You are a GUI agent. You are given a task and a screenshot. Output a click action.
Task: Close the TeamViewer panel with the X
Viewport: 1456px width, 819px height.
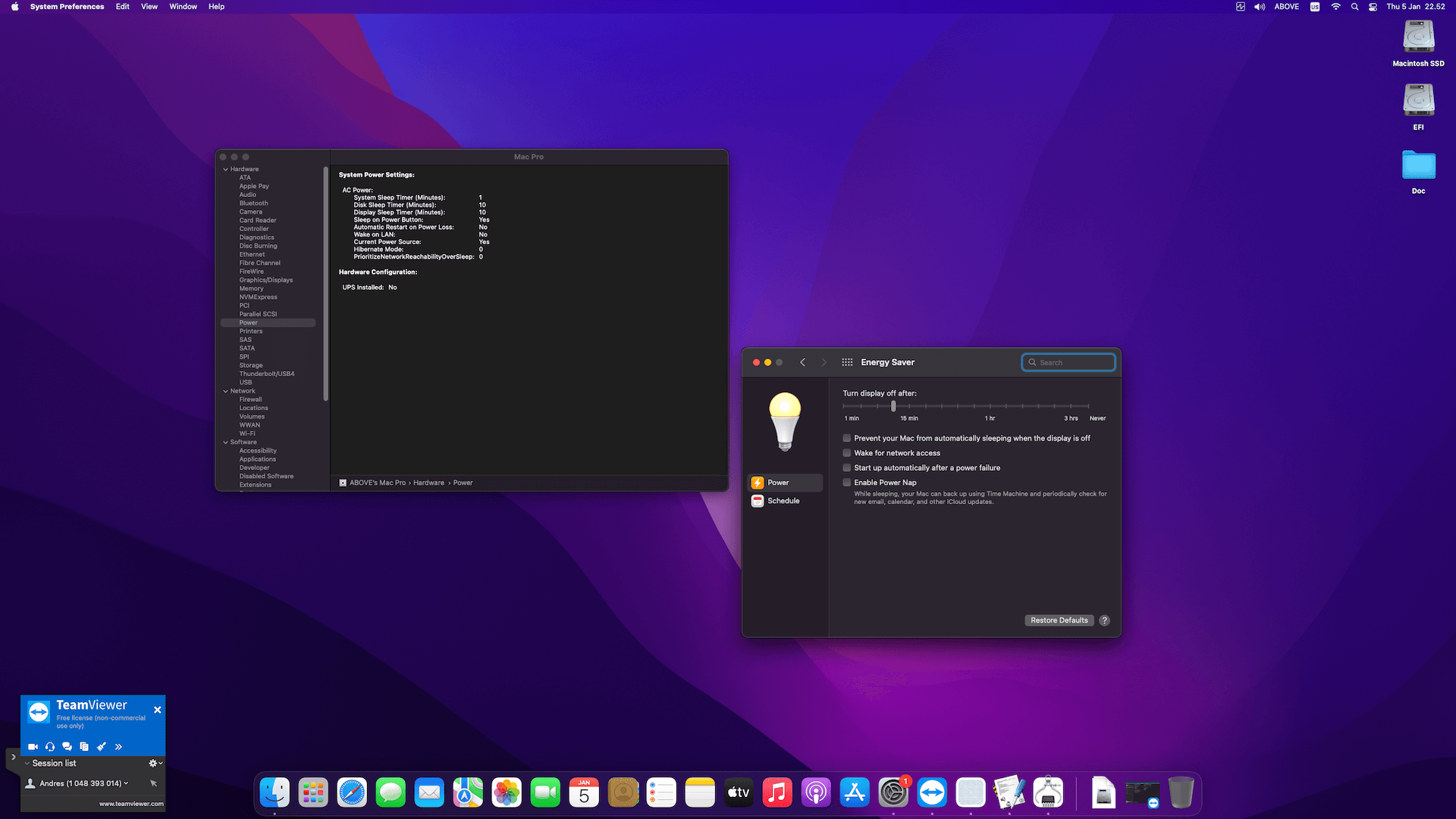pos(157,710)
